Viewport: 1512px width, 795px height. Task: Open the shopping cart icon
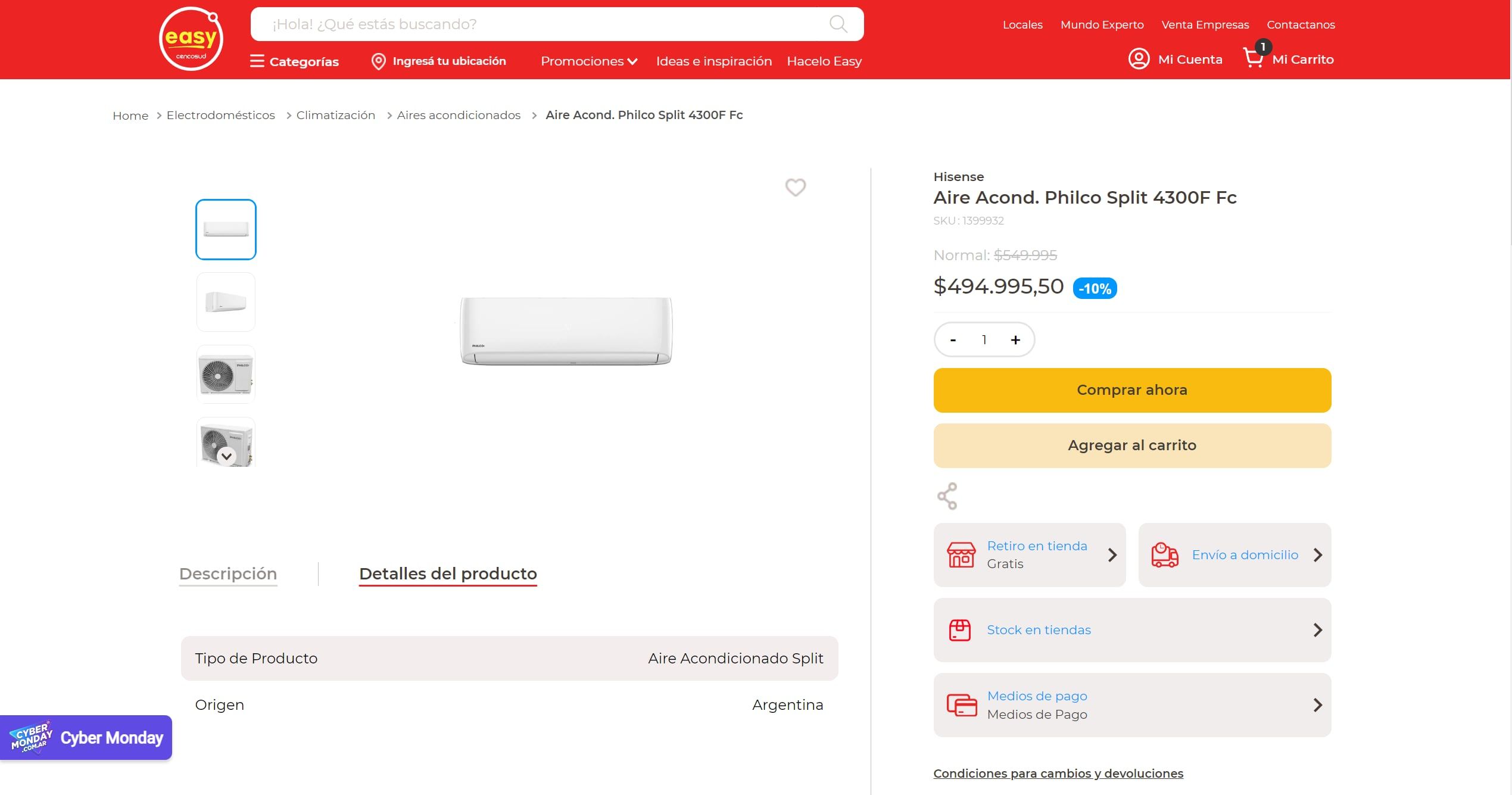pos(1254,58)
